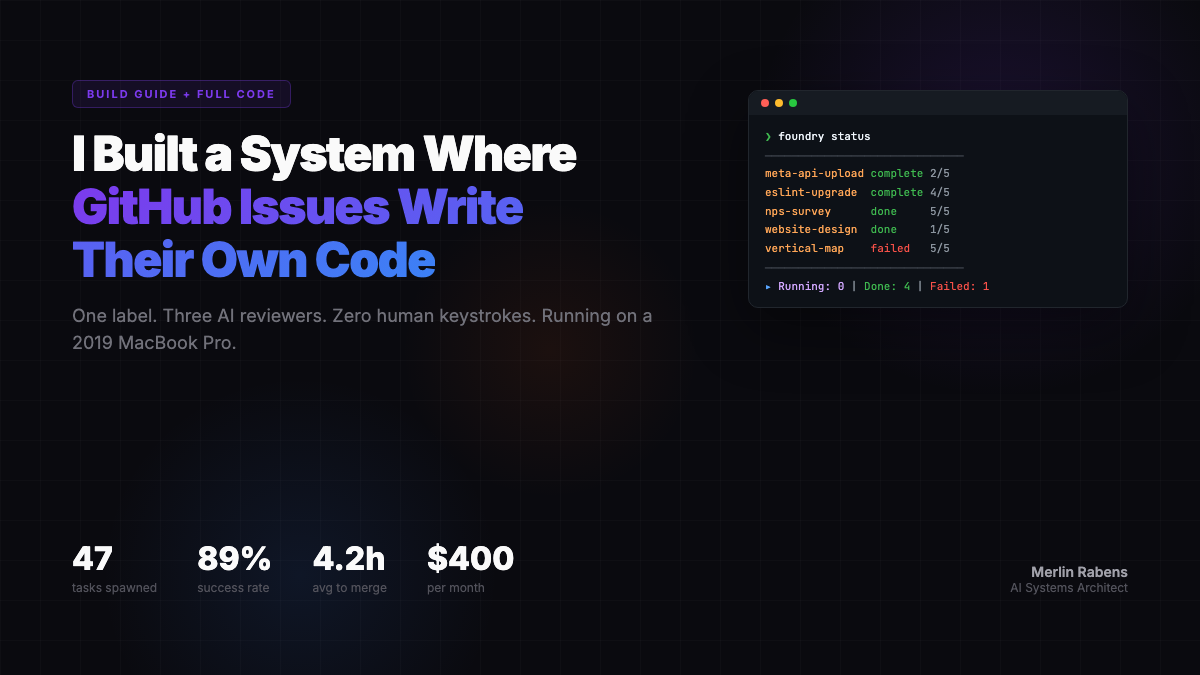
Task: Click the 1/5 count for website-design
Action: point(940,230)
